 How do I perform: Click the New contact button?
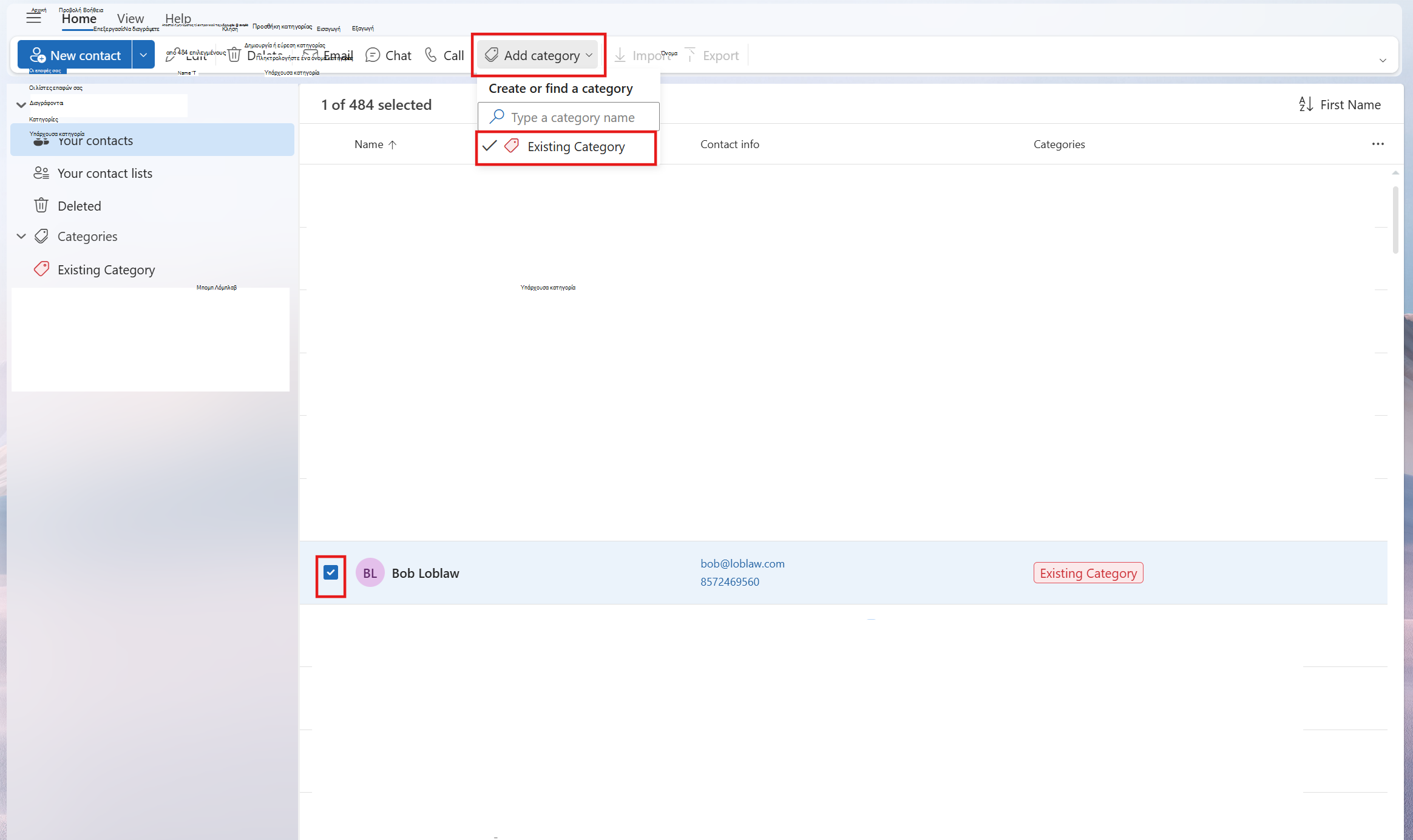tap(75, 55)
